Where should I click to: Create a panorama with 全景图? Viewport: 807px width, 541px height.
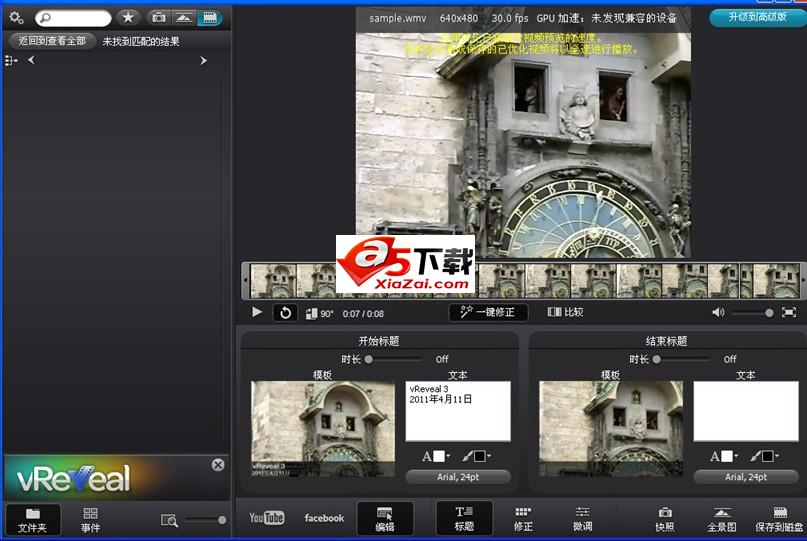tap(721, 518)
